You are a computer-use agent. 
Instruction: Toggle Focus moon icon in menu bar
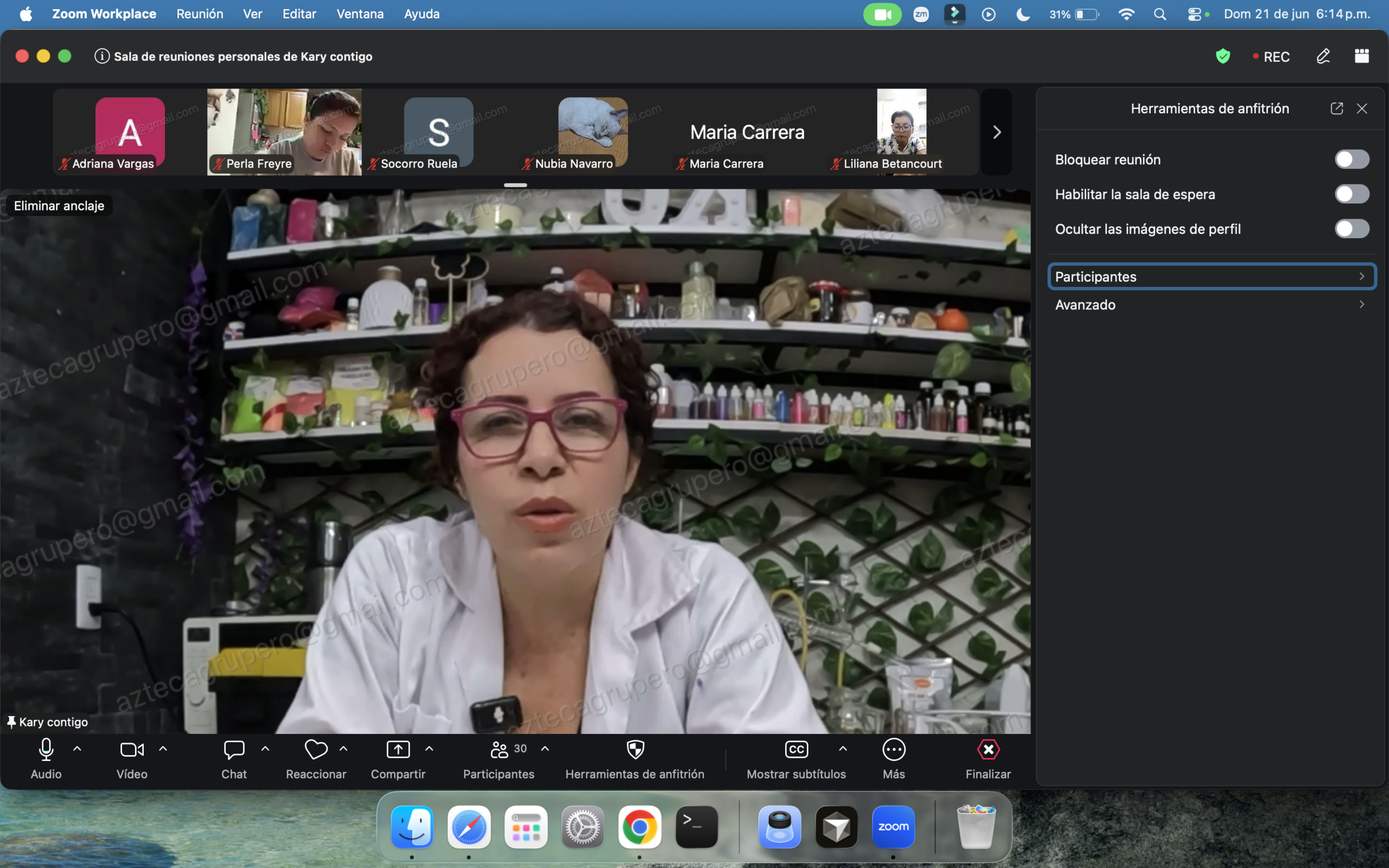pos(1022,14)
